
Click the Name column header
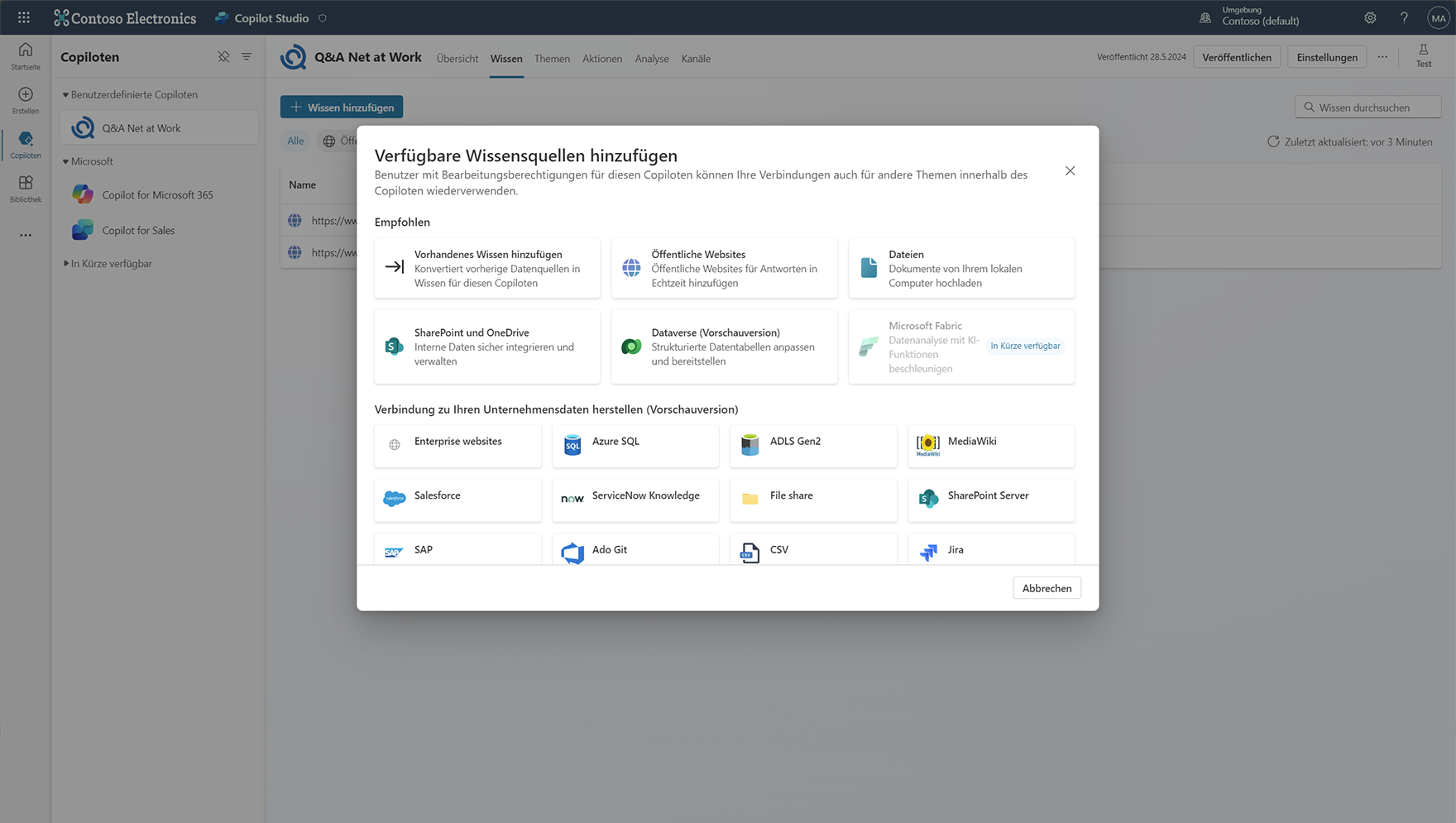[x=302, y=184]
